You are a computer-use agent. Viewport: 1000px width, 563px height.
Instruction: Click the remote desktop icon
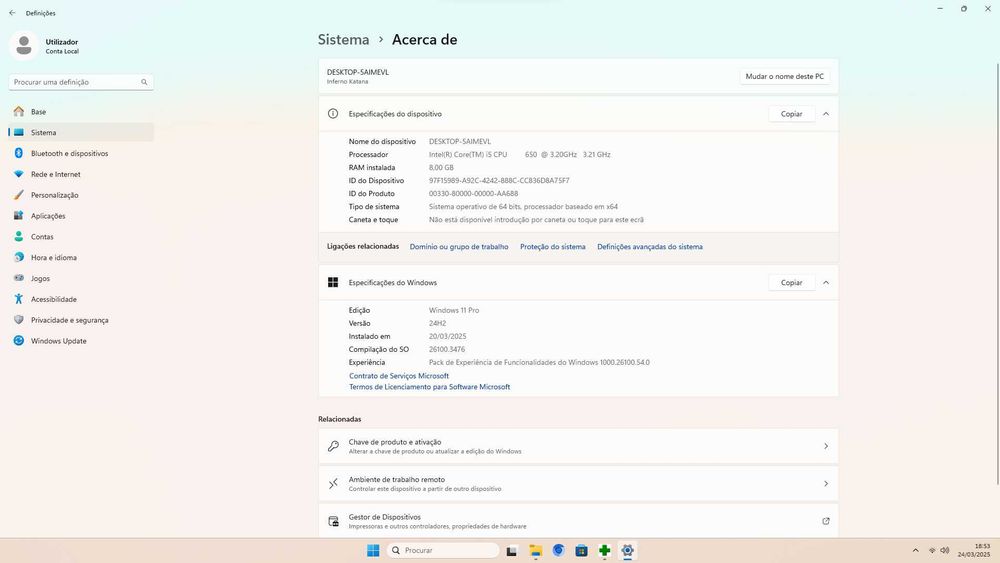pyautogui.click(x=333, y=484)
